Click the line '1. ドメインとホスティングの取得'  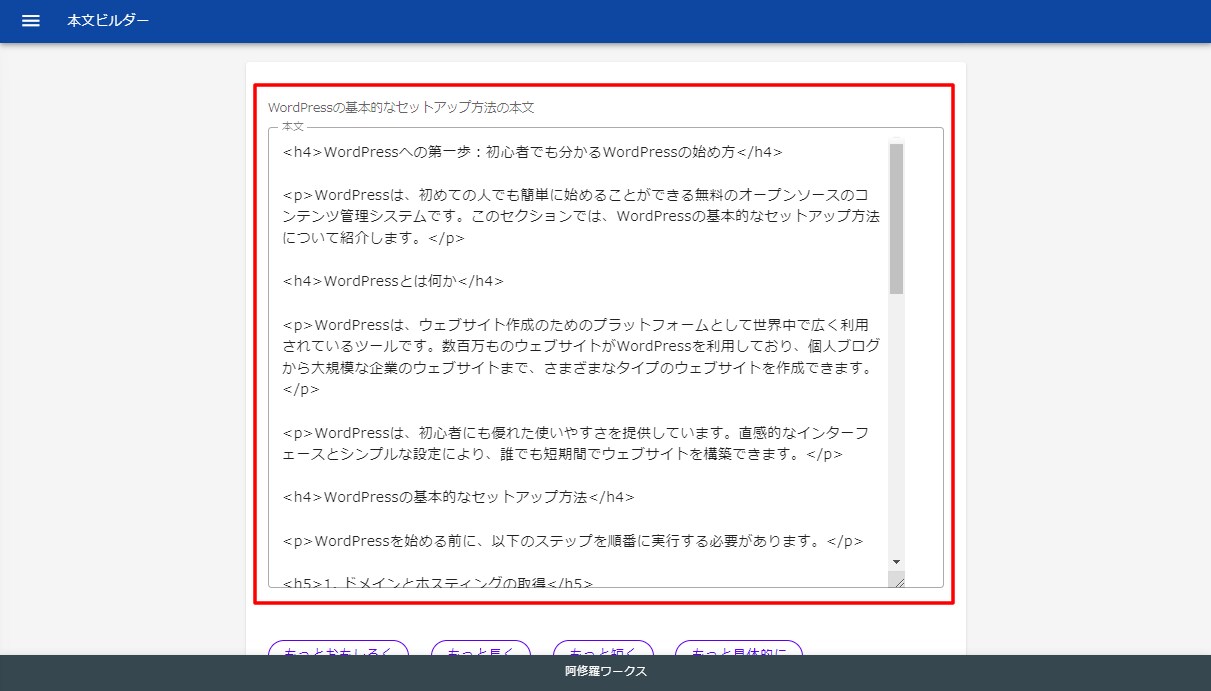[x=438, y=582]
